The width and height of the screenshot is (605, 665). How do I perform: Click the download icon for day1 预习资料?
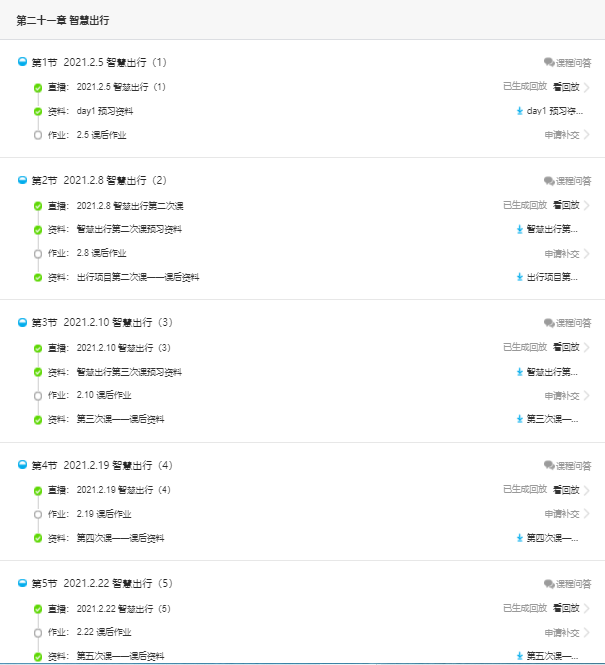[520, 111]
